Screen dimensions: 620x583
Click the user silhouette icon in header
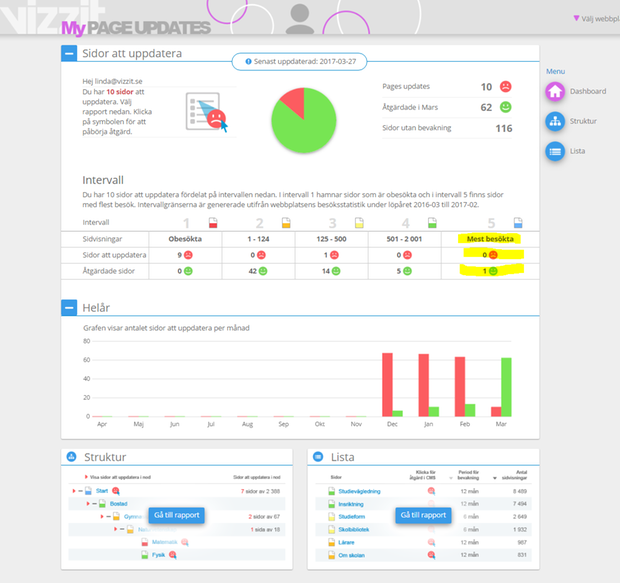coord(300,18)
